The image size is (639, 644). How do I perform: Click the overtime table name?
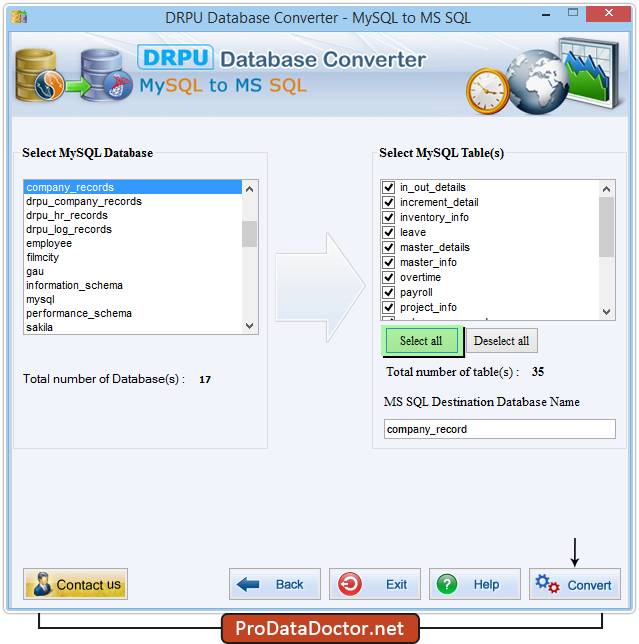(420, 277)
